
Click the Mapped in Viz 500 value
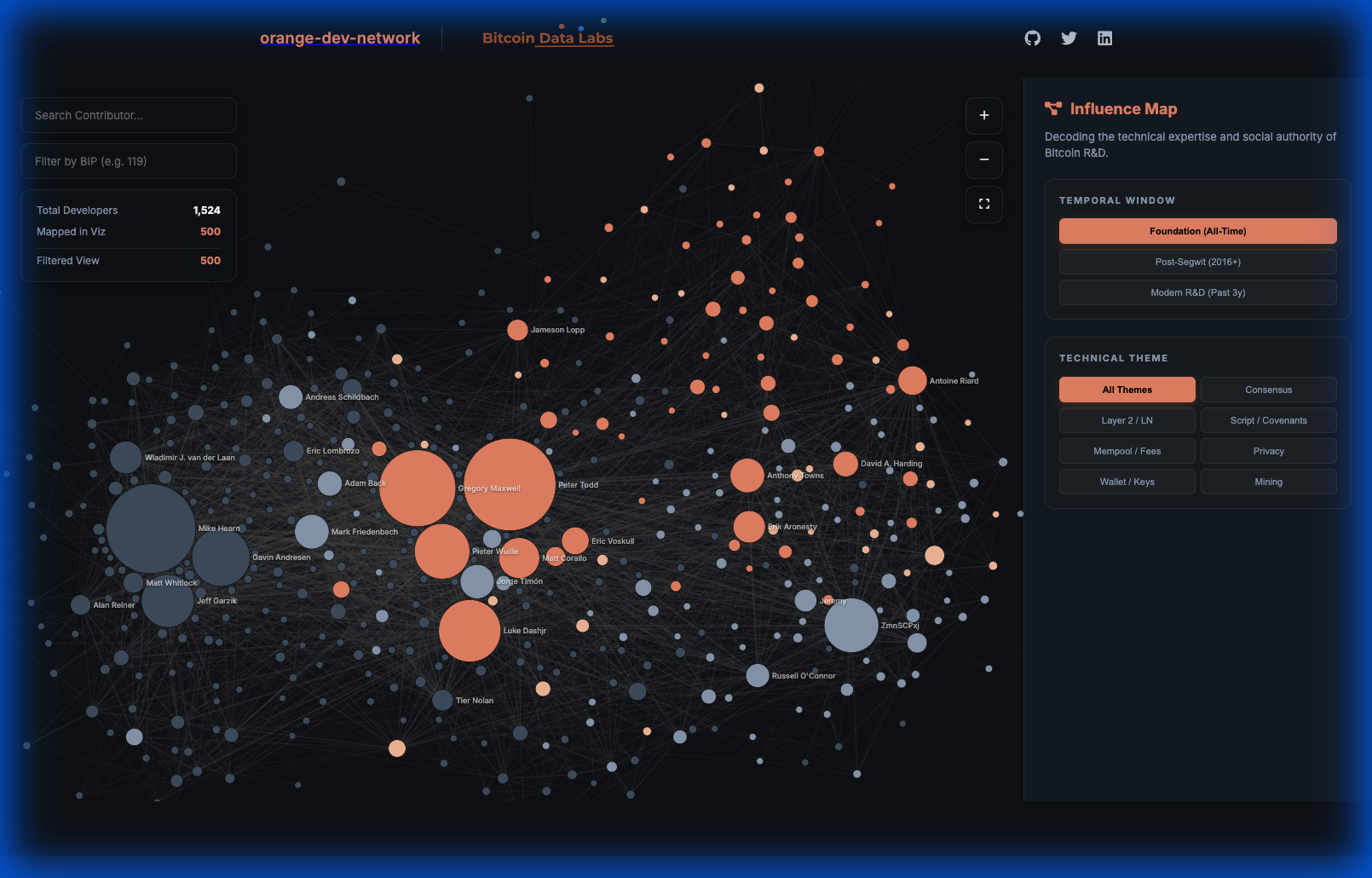[210, 232]
